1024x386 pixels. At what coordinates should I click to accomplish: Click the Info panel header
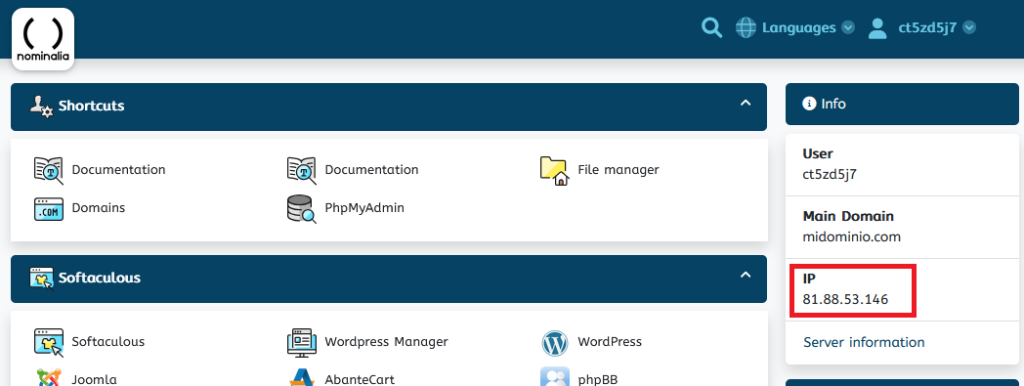[x=901, y=104]
